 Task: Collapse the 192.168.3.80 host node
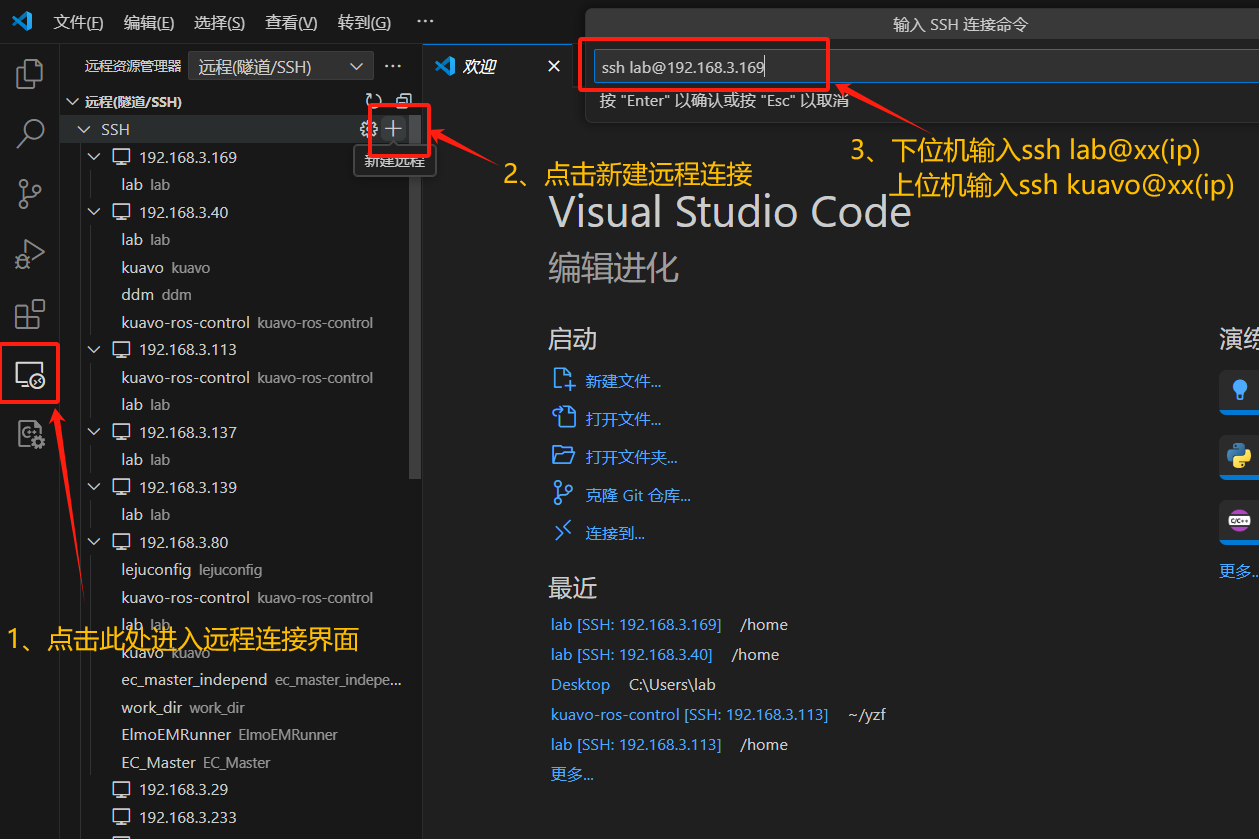(95, 542)
